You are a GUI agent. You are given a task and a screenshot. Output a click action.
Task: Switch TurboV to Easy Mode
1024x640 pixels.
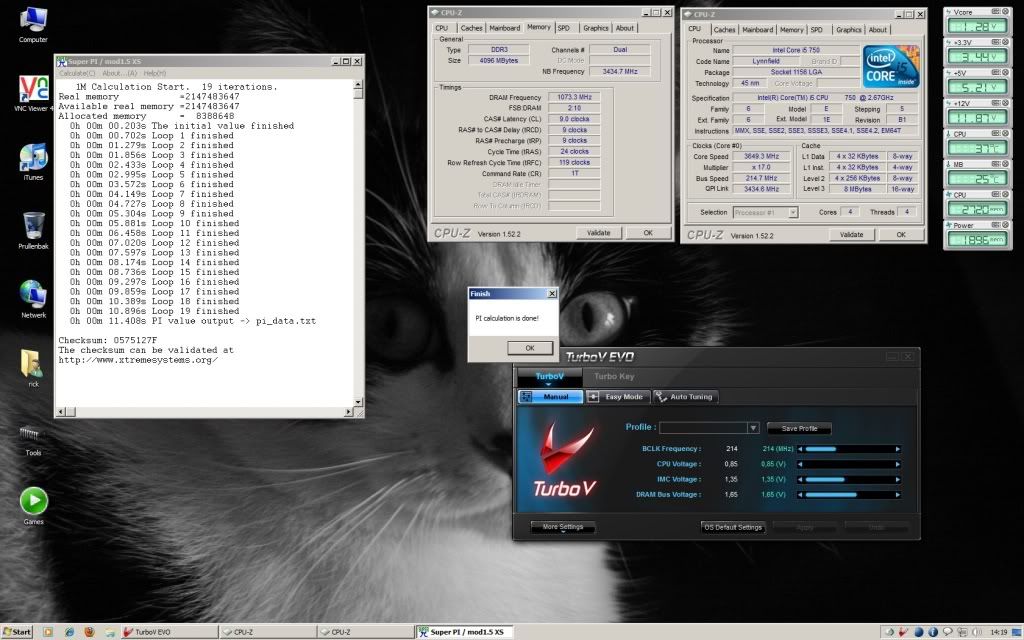click(x=618, y=397)
